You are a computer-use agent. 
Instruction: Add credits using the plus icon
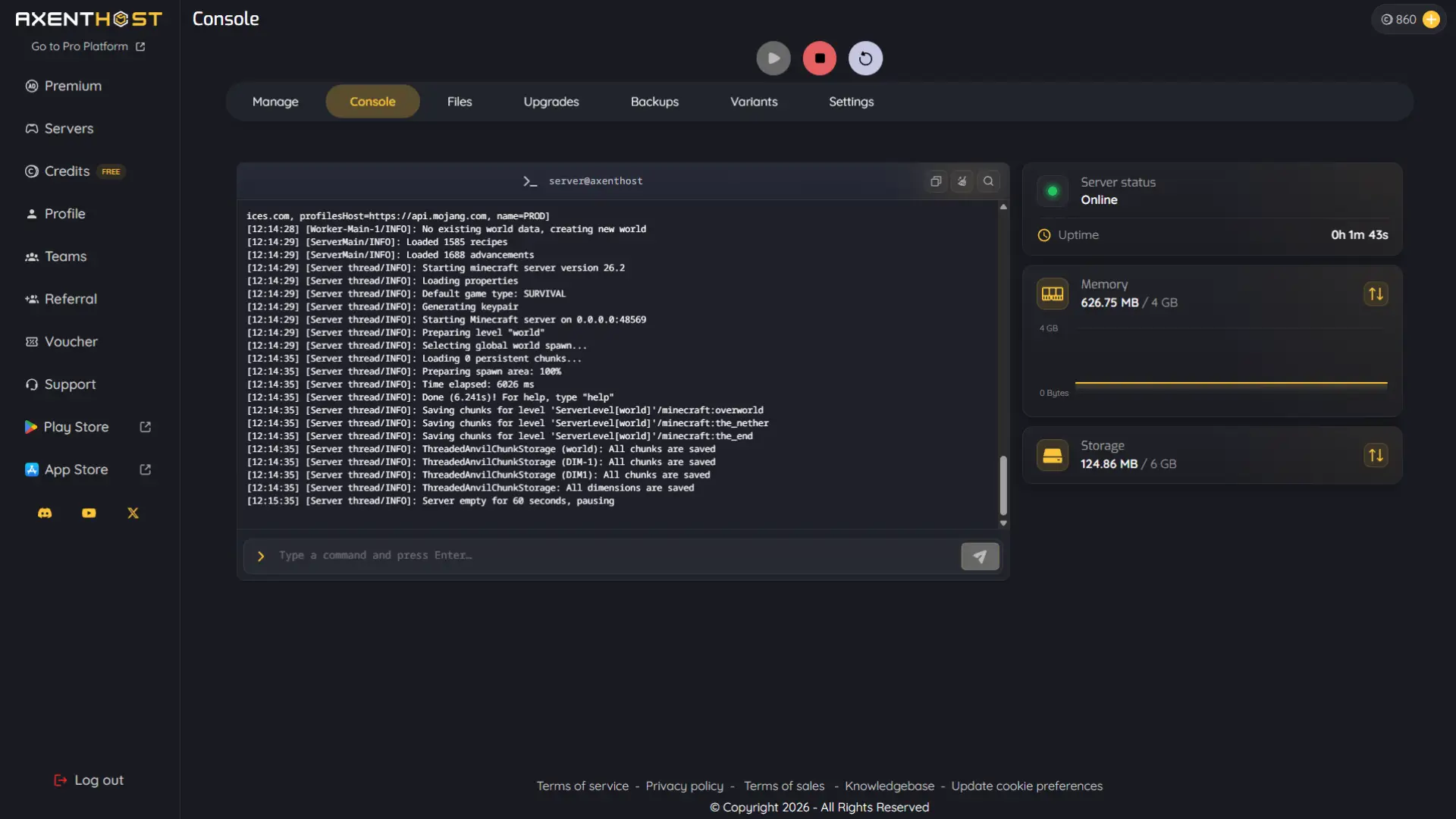click(x=1431, y=20)
